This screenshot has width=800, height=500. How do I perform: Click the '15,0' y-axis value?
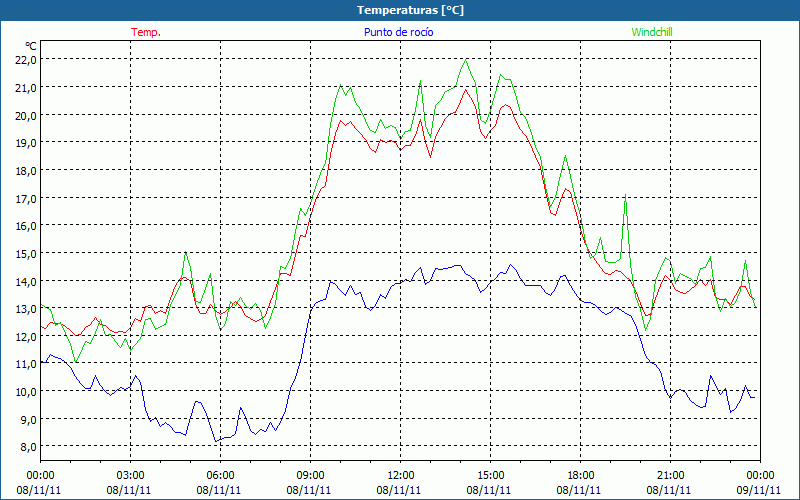pyautogui.click(x=26, y=254)
